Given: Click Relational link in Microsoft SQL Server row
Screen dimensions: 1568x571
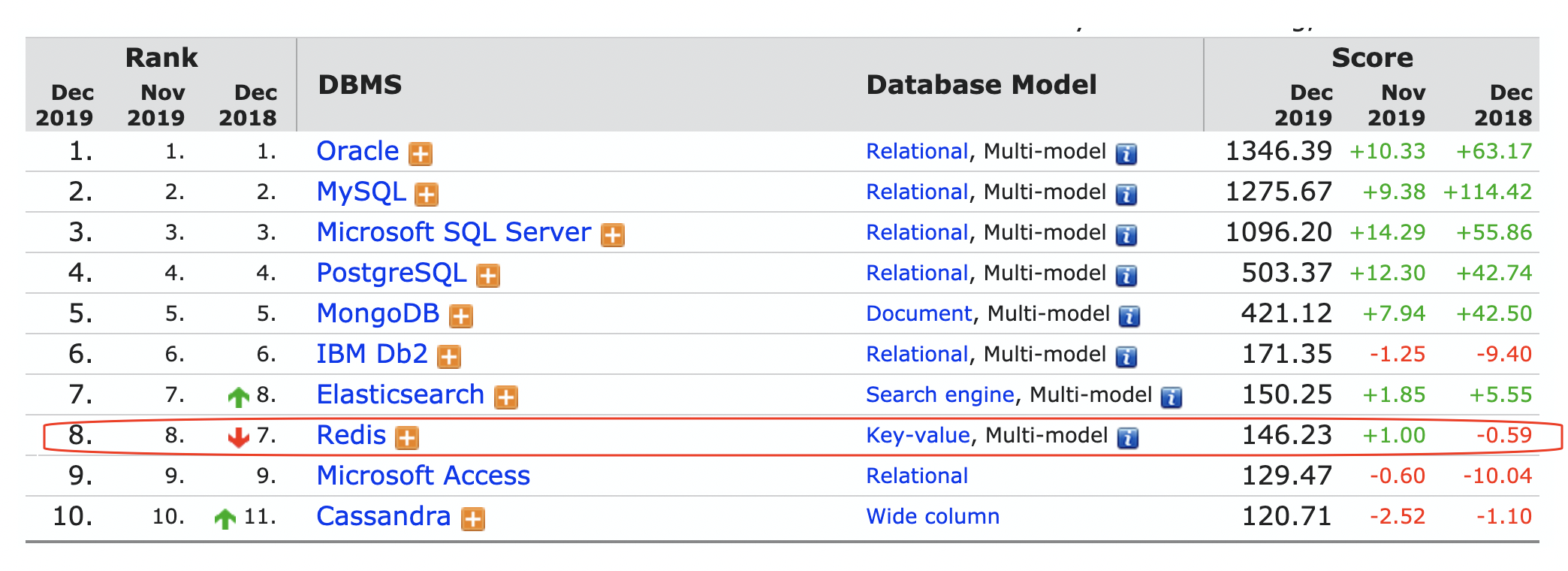Looking at the screenshot, I should pyautogui.click(x=917, y=233).
